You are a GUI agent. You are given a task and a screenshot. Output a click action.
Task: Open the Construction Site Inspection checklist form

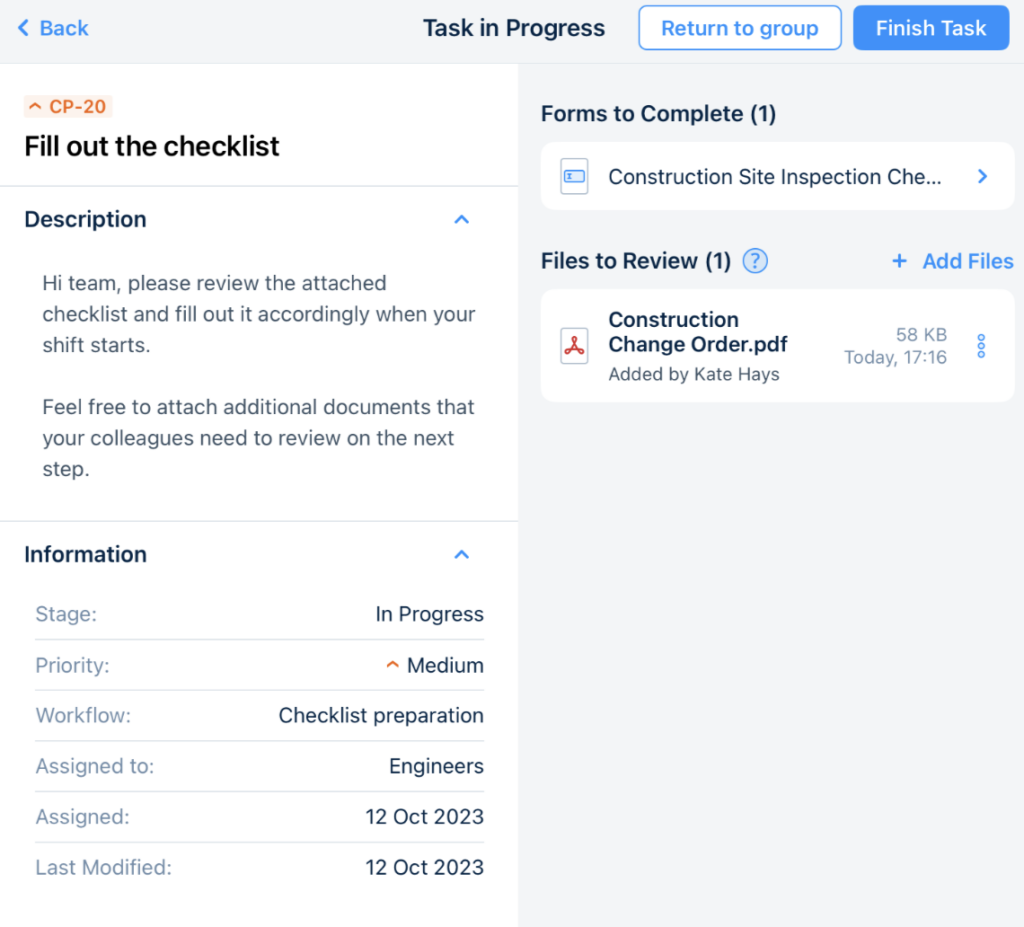click(x=774, y=177)
